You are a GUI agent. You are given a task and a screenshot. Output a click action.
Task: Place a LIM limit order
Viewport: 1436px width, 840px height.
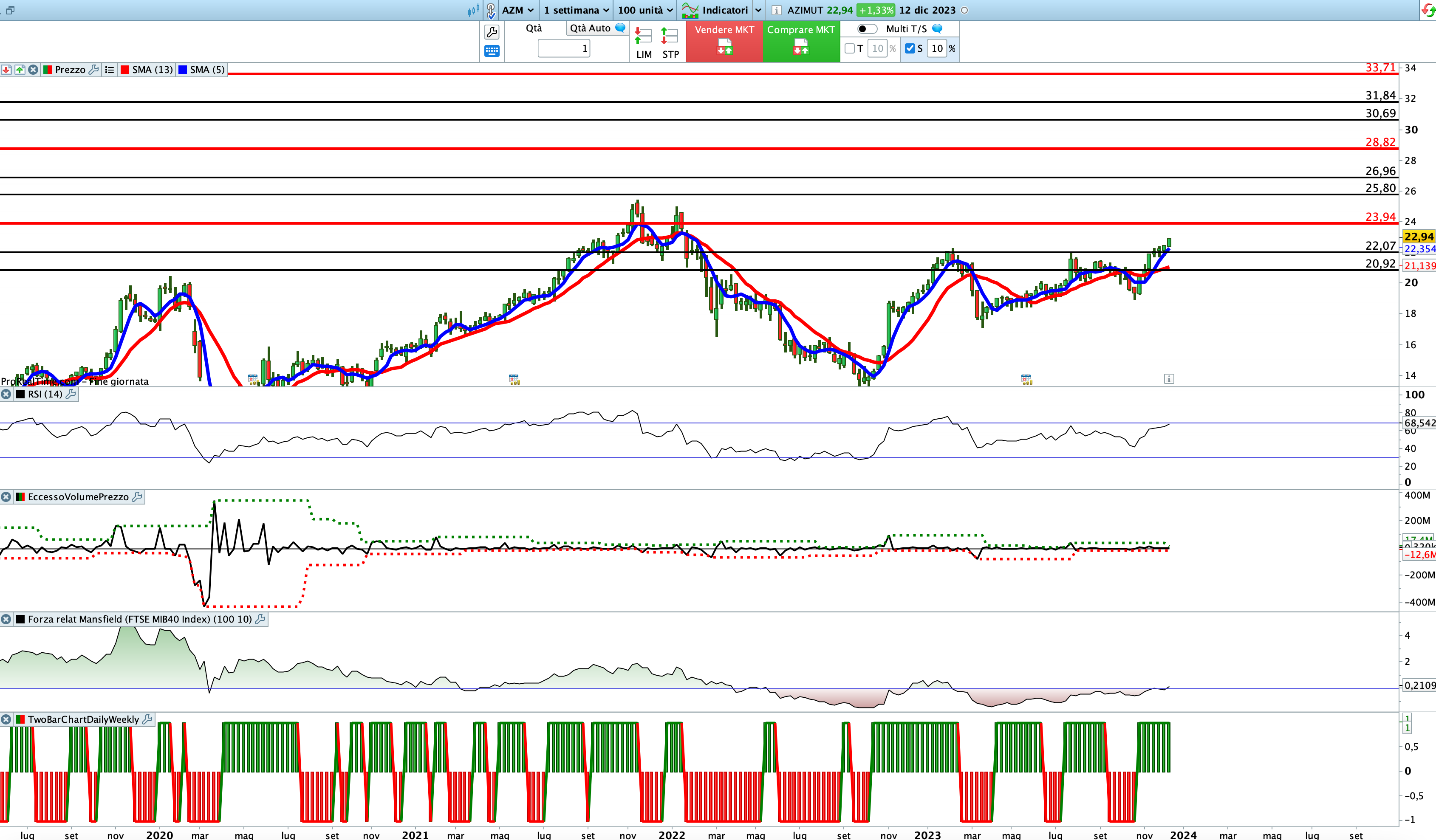coord(644,43)
